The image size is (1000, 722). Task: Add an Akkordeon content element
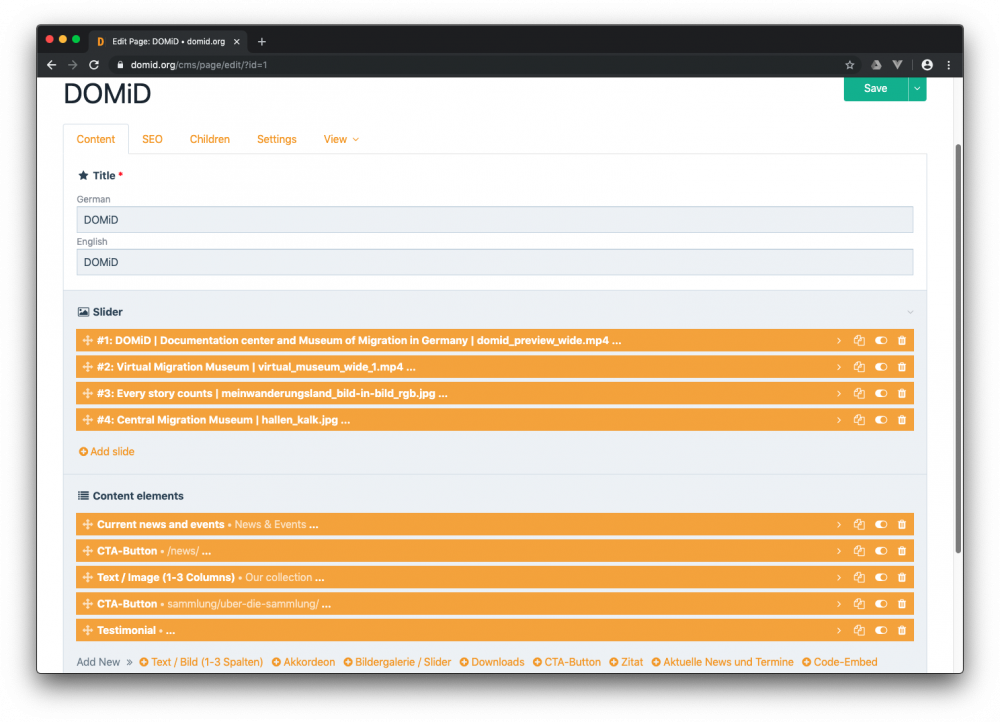click(303, 661)
